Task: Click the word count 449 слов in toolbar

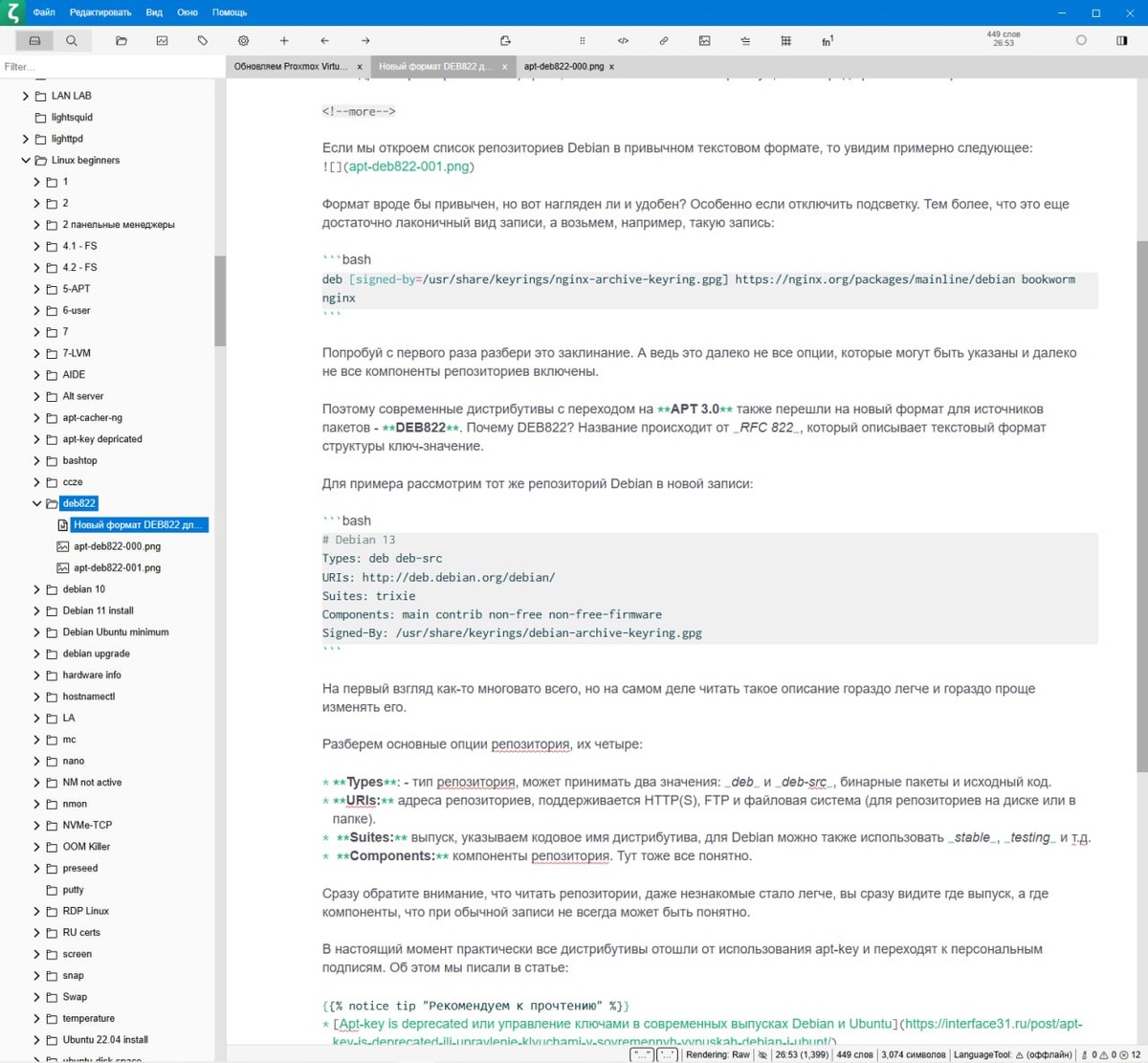Action: [x=1004, y=34]
